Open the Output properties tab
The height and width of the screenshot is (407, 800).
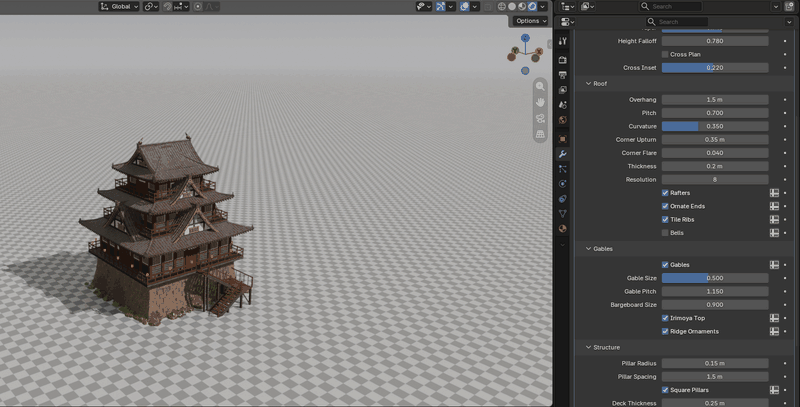(563, 75)
